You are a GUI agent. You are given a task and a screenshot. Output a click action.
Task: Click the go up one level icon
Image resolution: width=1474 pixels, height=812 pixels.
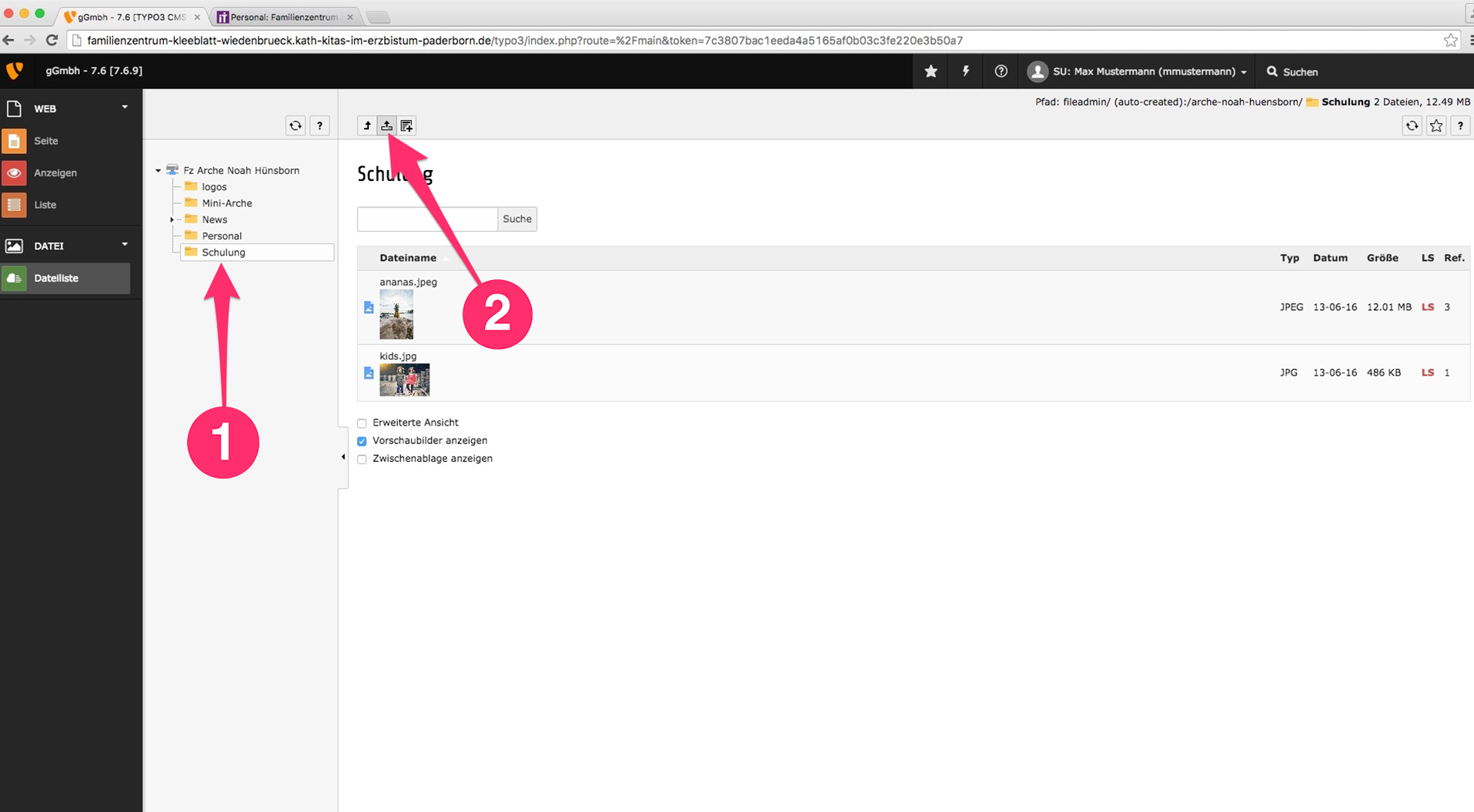click(367, 125)
